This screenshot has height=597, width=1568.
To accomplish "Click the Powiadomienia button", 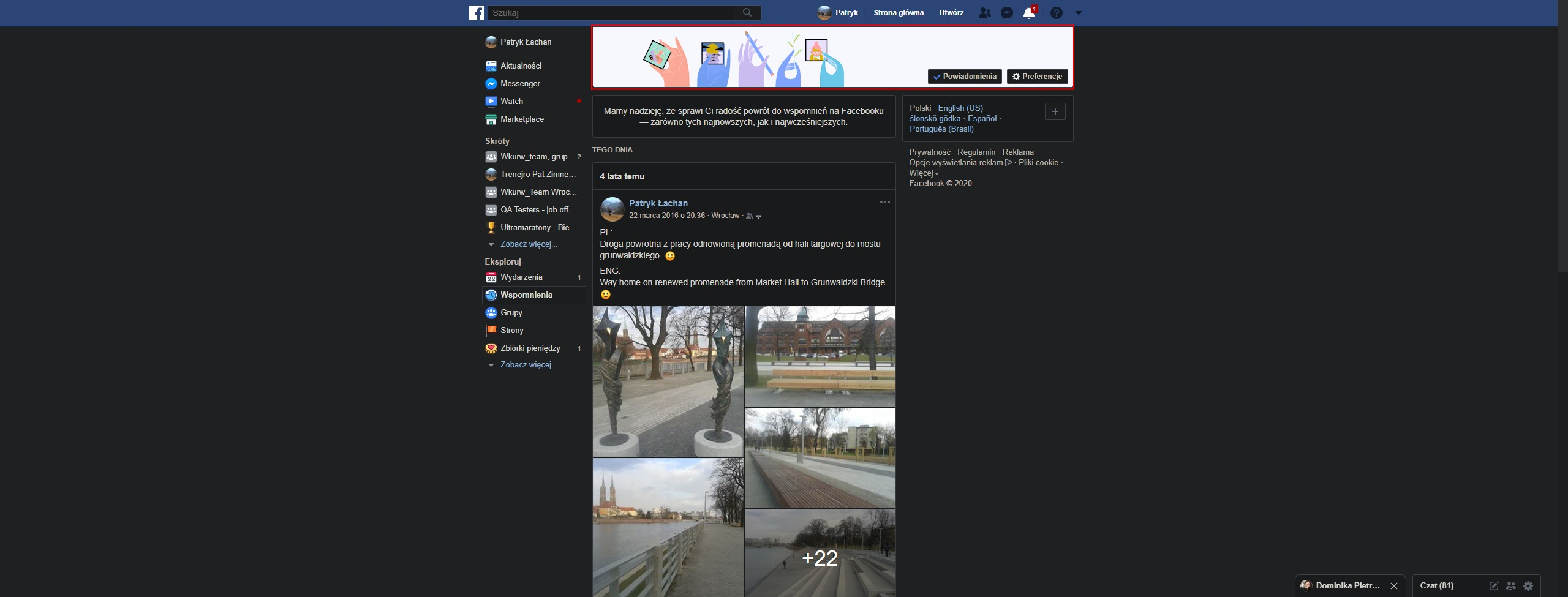I will click(965, 77).
